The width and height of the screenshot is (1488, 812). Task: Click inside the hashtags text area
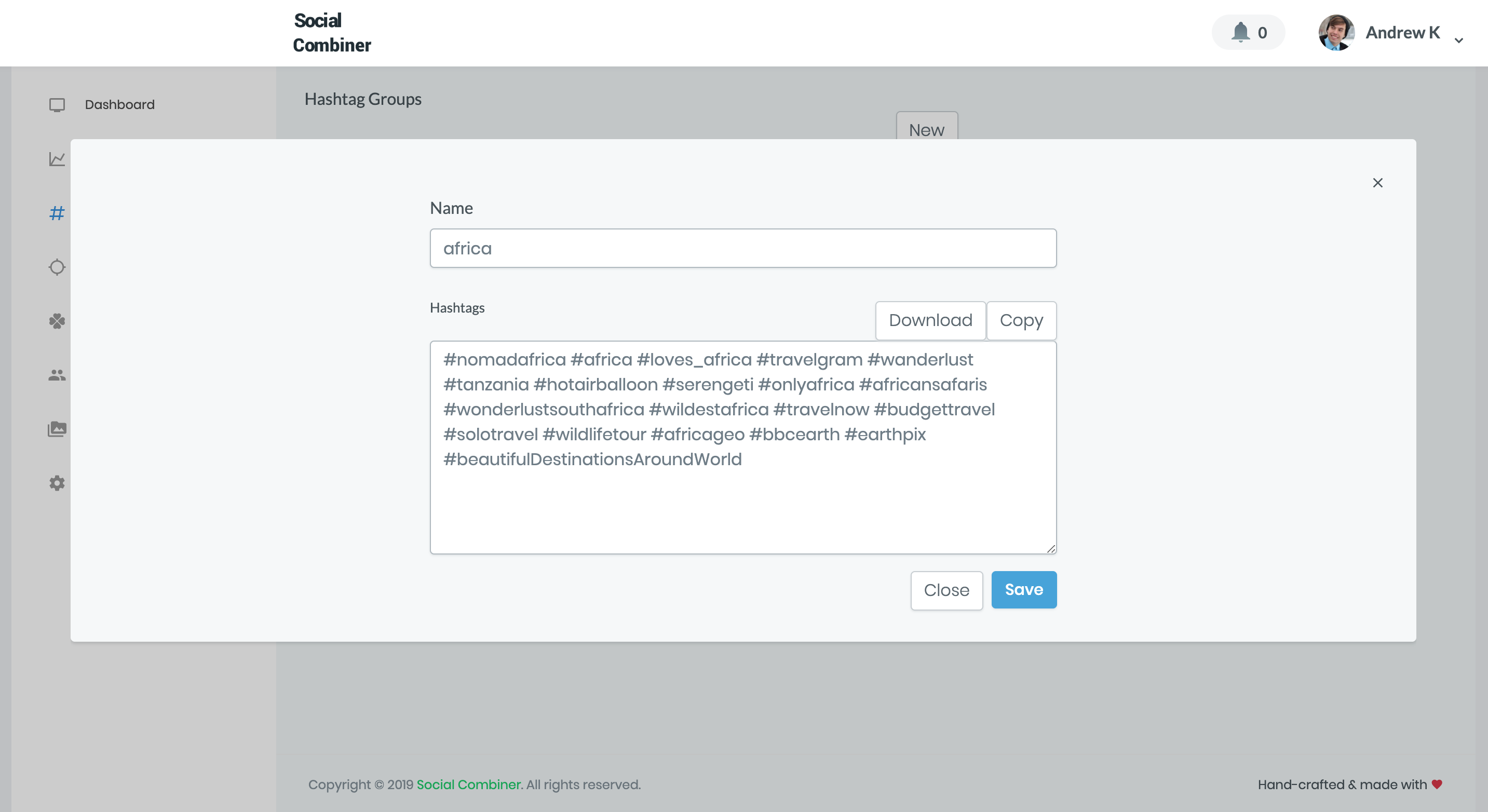[x=743, y=445]
